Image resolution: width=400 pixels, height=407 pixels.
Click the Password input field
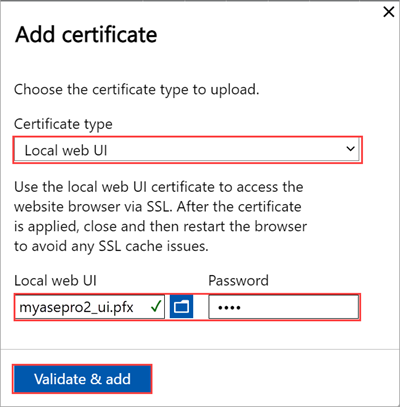point(284,307)
